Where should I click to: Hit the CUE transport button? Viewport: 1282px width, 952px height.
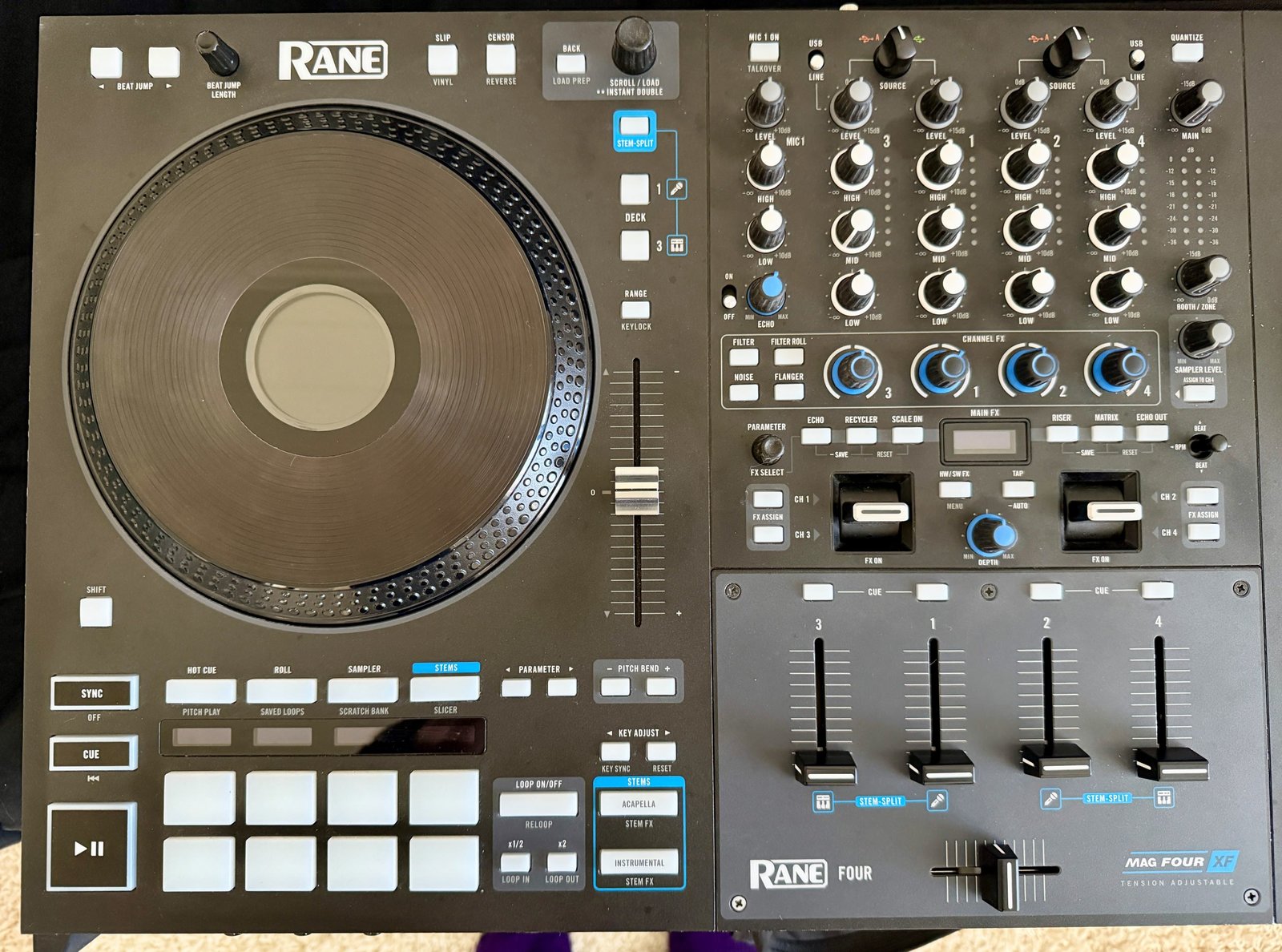click(94, 753)
